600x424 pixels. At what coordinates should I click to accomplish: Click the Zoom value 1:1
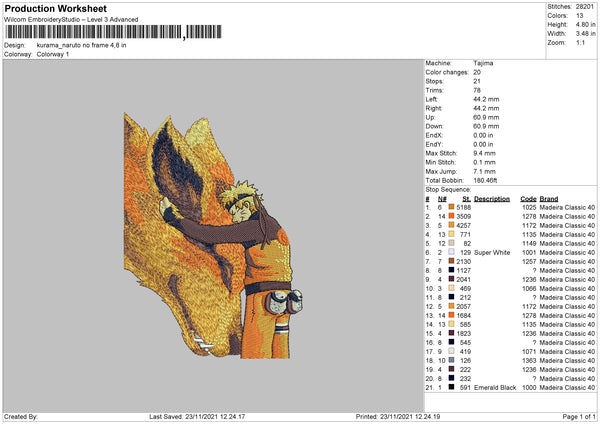(580, 42)
